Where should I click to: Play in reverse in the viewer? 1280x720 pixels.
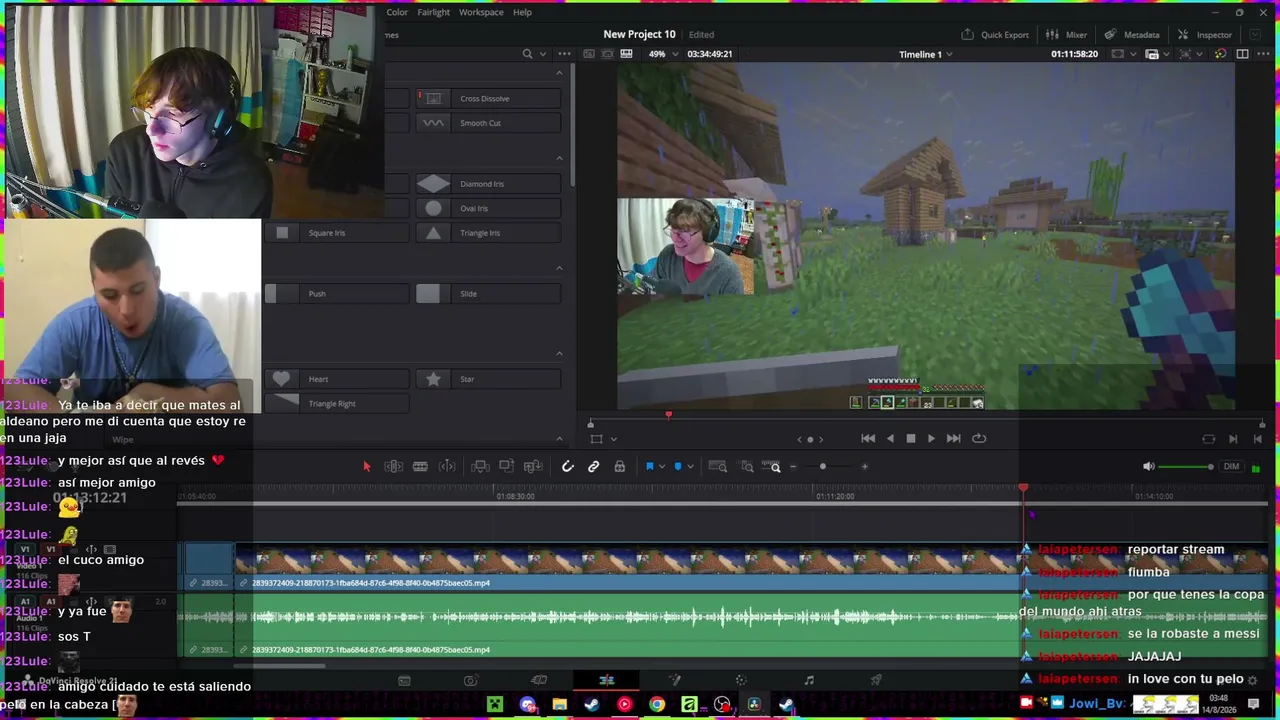click(890, 438)
